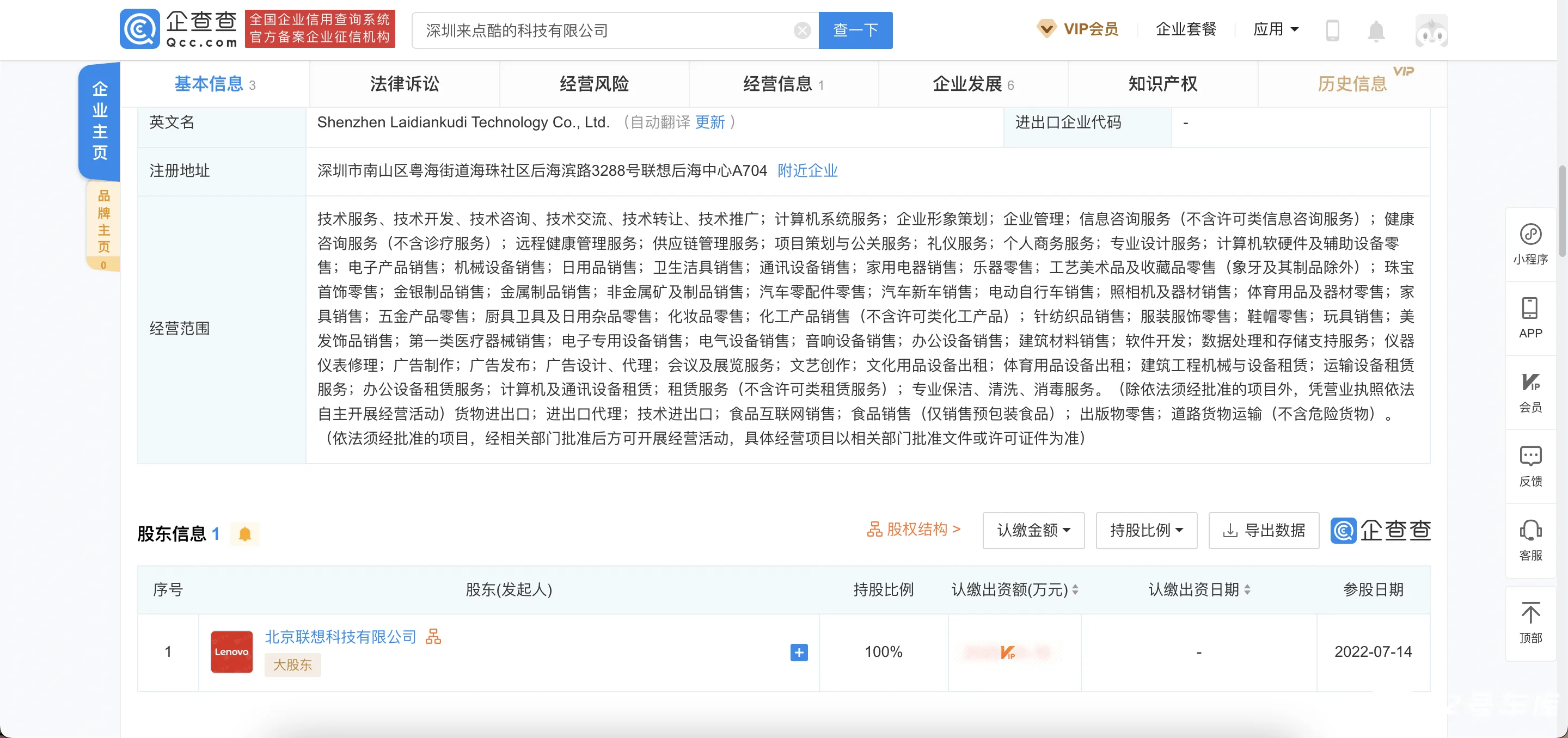Click equity structure icon beside 北京联想科技
Image resolution: width=1568 pixels, height=738 pixels.
pyautogui.click(x=433, y=636)
